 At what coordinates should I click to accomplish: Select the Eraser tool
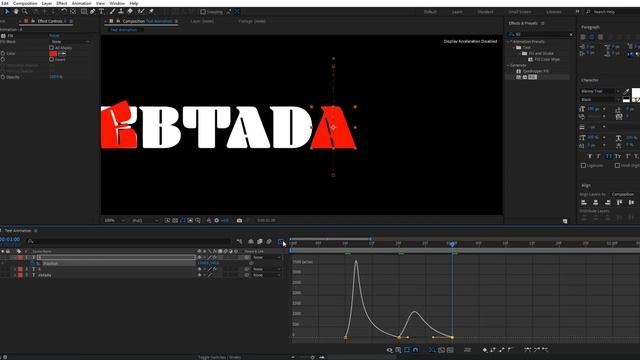pos(130,11)
